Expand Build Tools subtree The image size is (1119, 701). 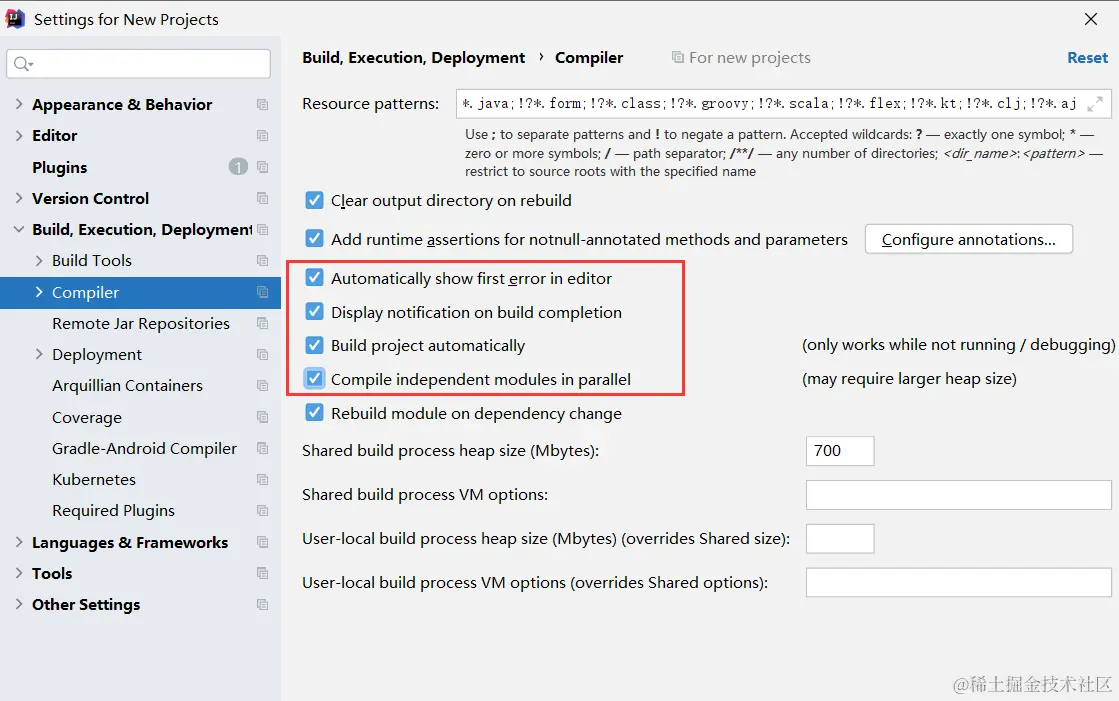[x=39, y=261]
